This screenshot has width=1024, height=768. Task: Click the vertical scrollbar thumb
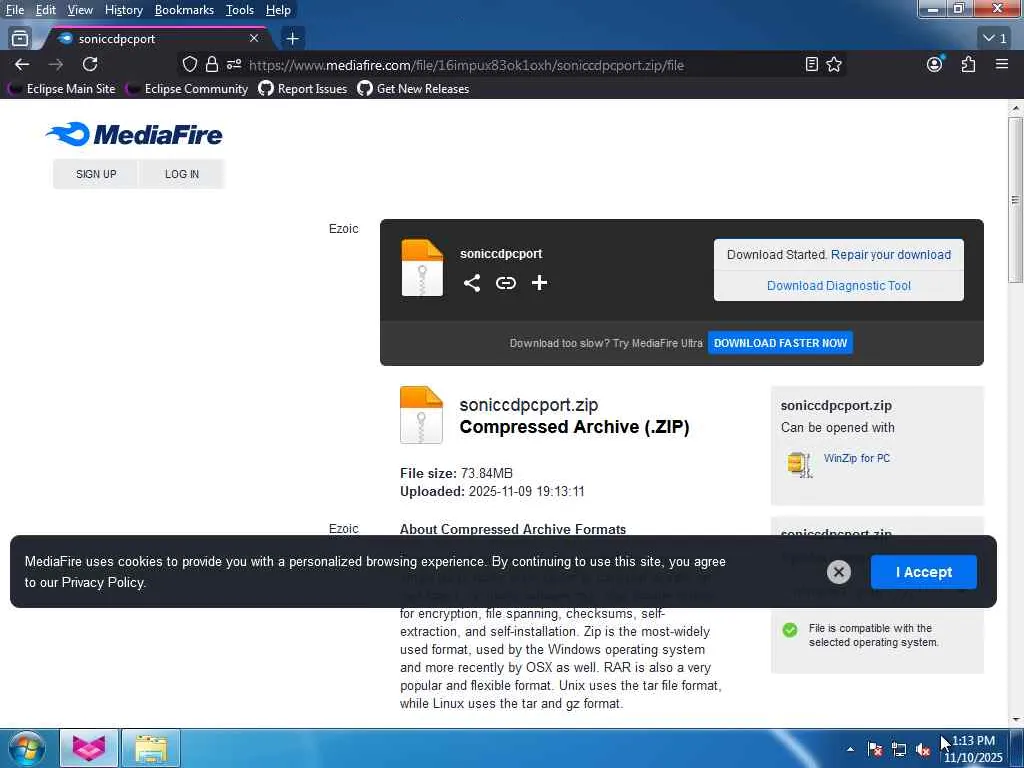coord(1015,200)
